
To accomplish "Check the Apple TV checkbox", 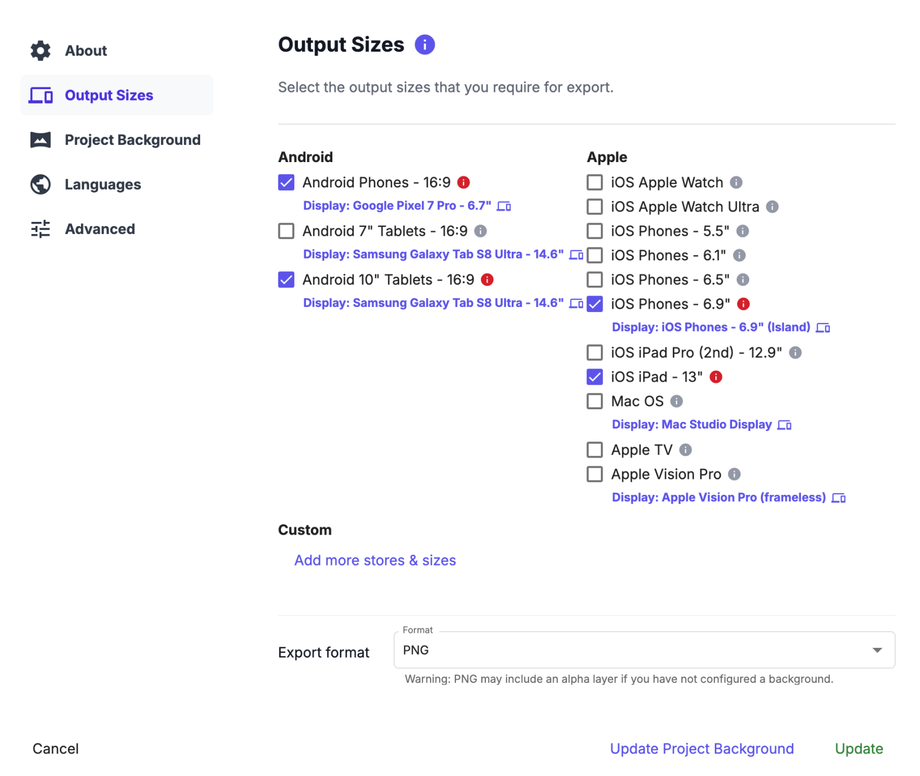I will tap(595, 450).
